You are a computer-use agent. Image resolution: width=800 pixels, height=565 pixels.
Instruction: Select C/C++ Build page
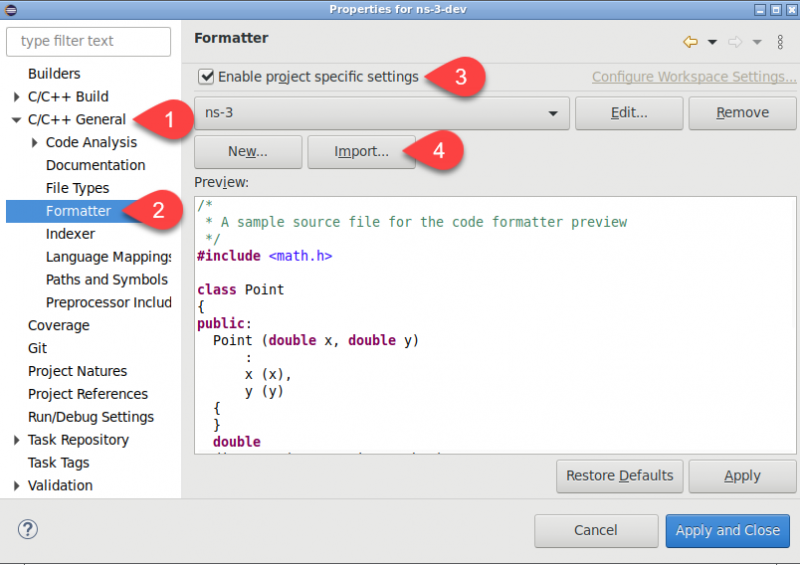(68, 96)
